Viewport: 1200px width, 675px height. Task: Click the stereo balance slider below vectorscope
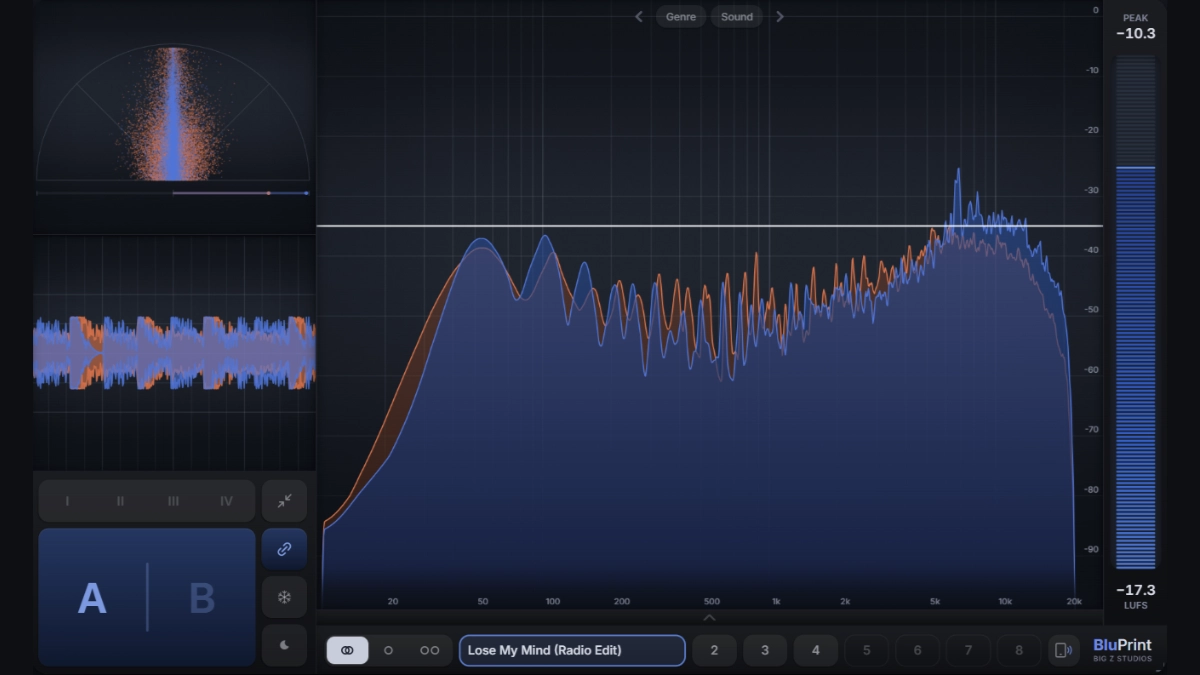[x=172, y=193]
